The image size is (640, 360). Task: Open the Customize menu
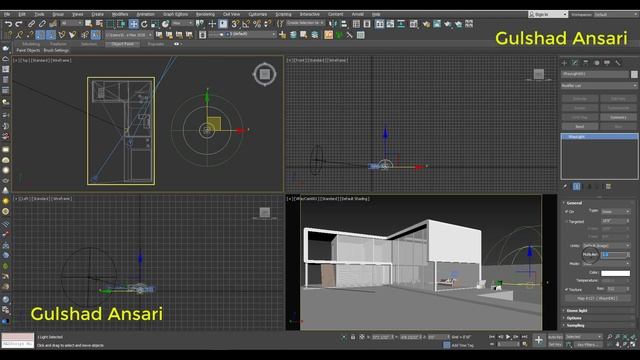coord(258,14)
